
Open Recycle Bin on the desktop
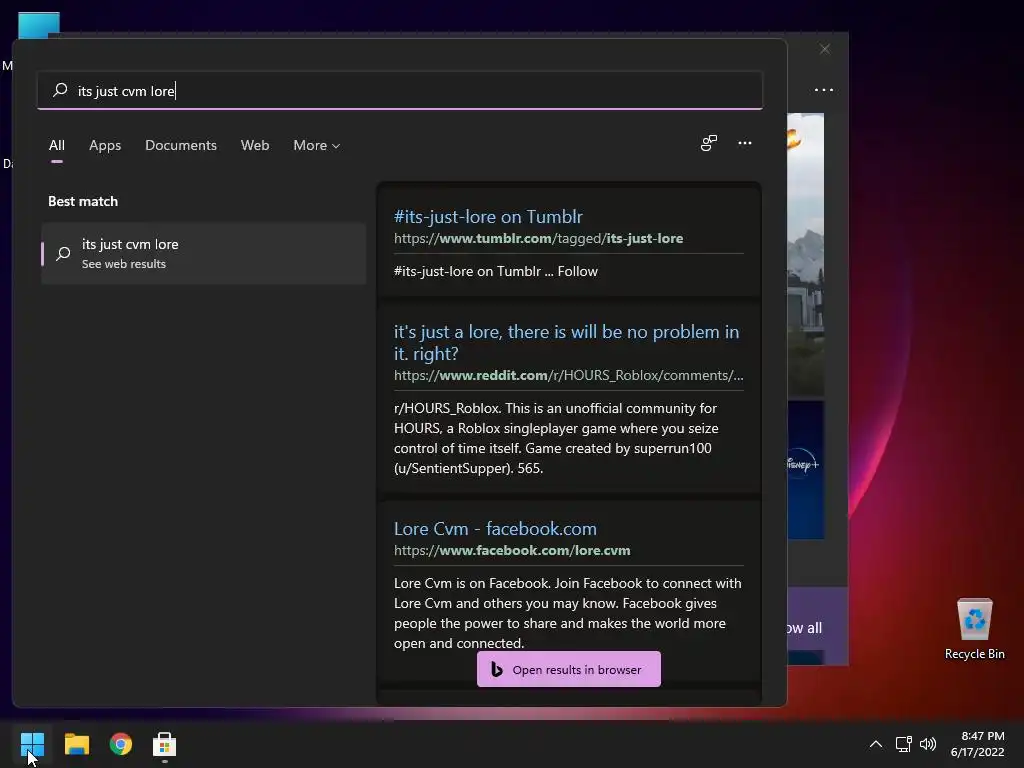point(974,630)
